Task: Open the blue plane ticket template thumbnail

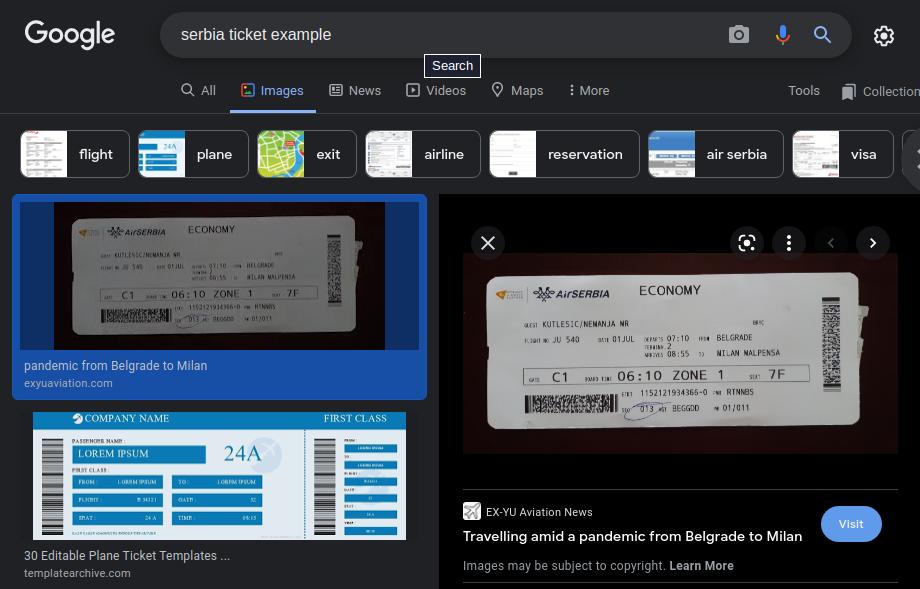Action: click(x=219, y=476)
